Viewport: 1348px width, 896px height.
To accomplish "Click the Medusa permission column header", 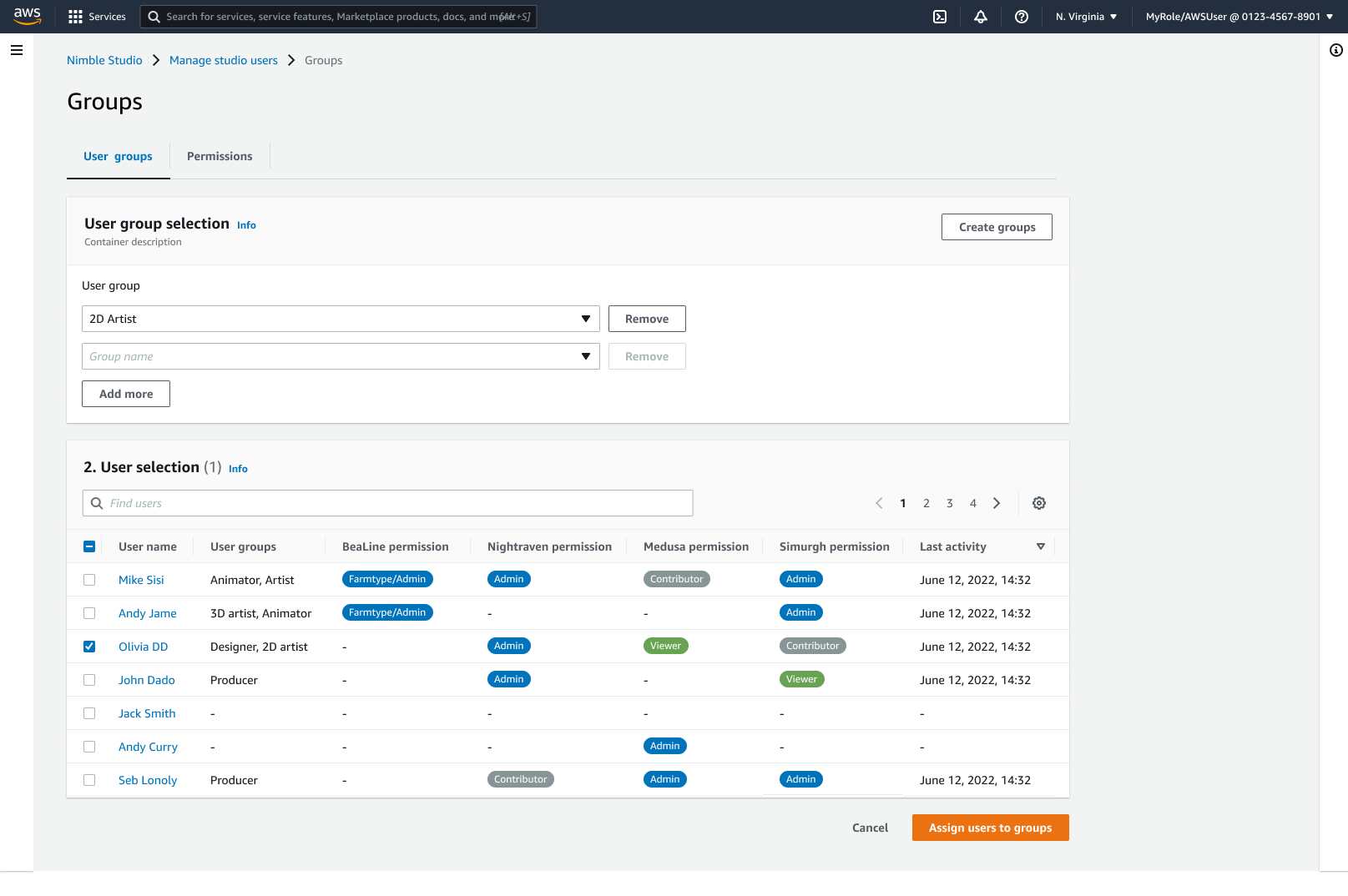I will point(696,546).
